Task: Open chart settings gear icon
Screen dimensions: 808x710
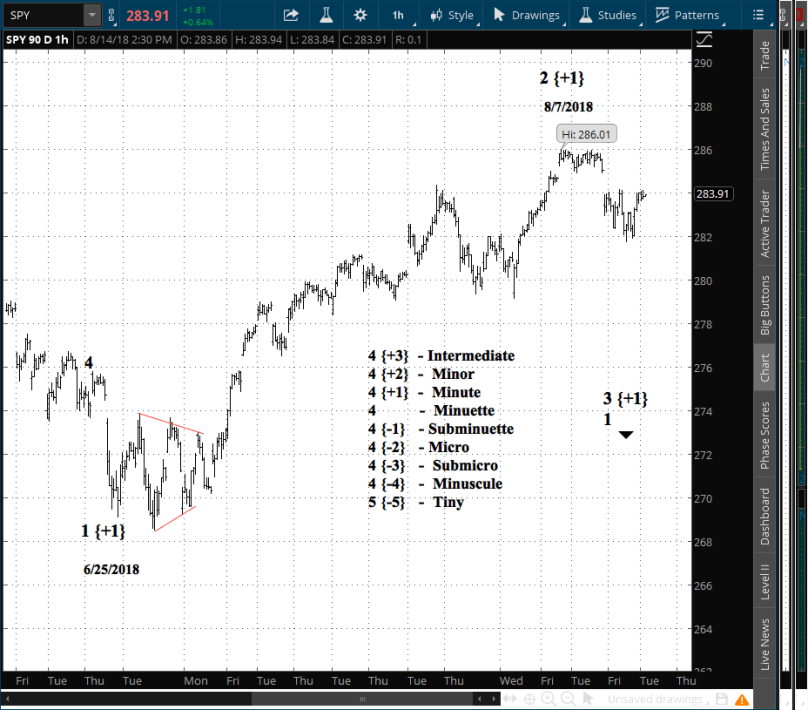Action: pos(360,15)
